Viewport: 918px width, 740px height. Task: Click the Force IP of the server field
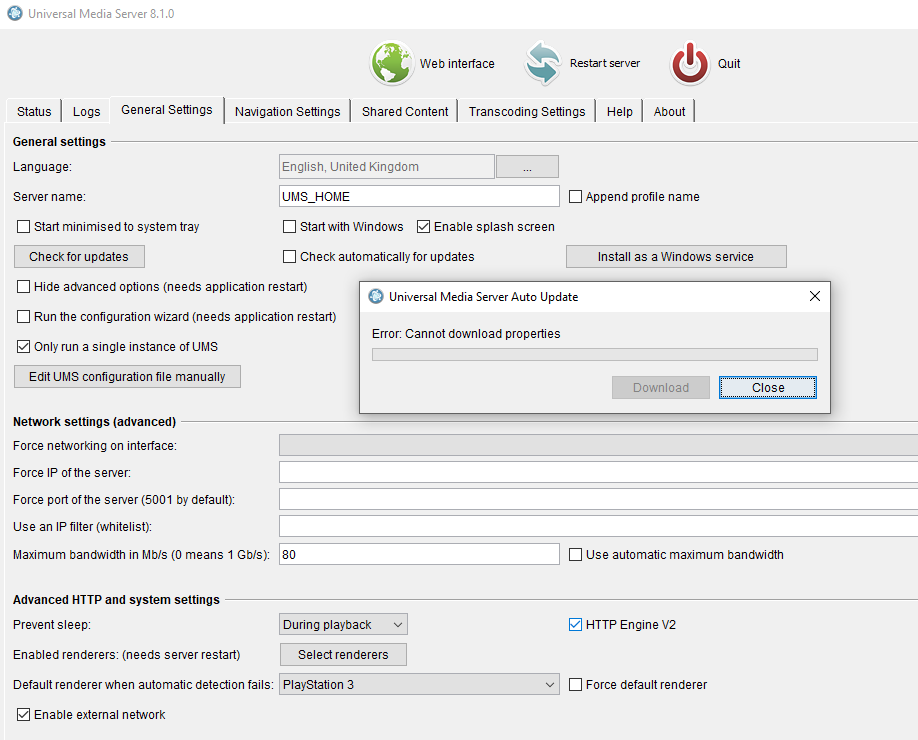click(x=598, y=472)
